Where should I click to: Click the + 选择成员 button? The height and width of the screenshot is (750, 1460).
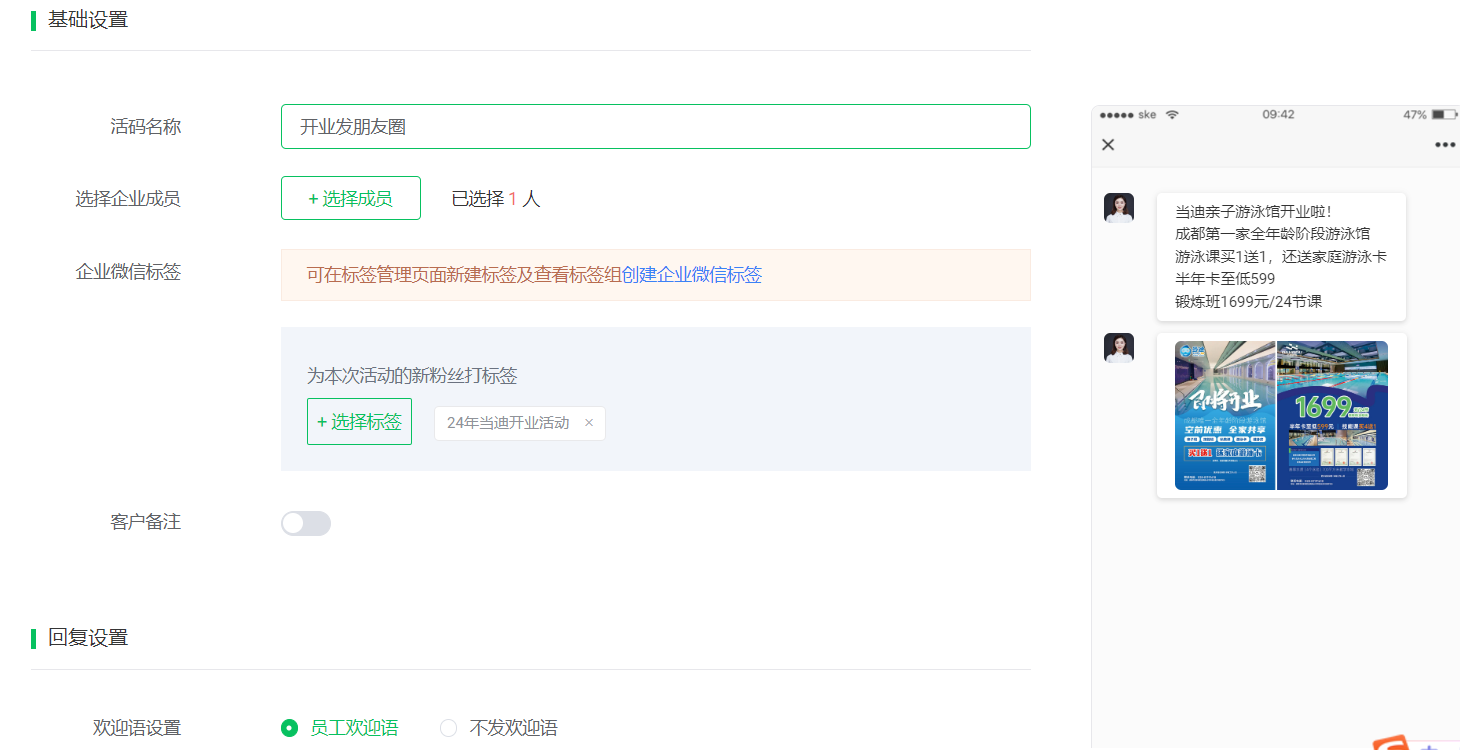pos(351,198)
